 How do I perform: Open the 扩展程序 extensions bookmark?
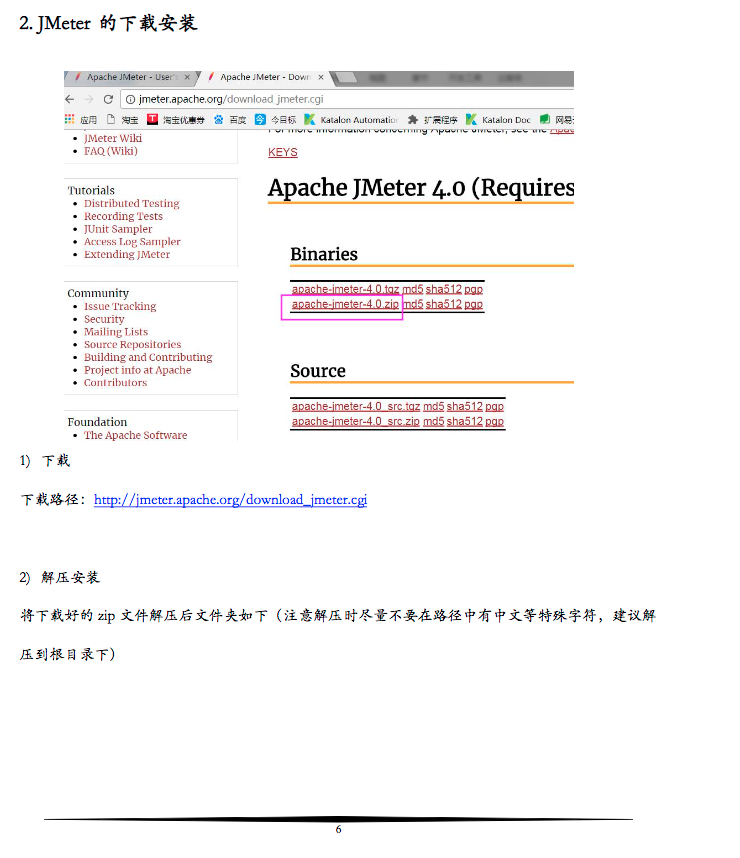coord(432,119)
